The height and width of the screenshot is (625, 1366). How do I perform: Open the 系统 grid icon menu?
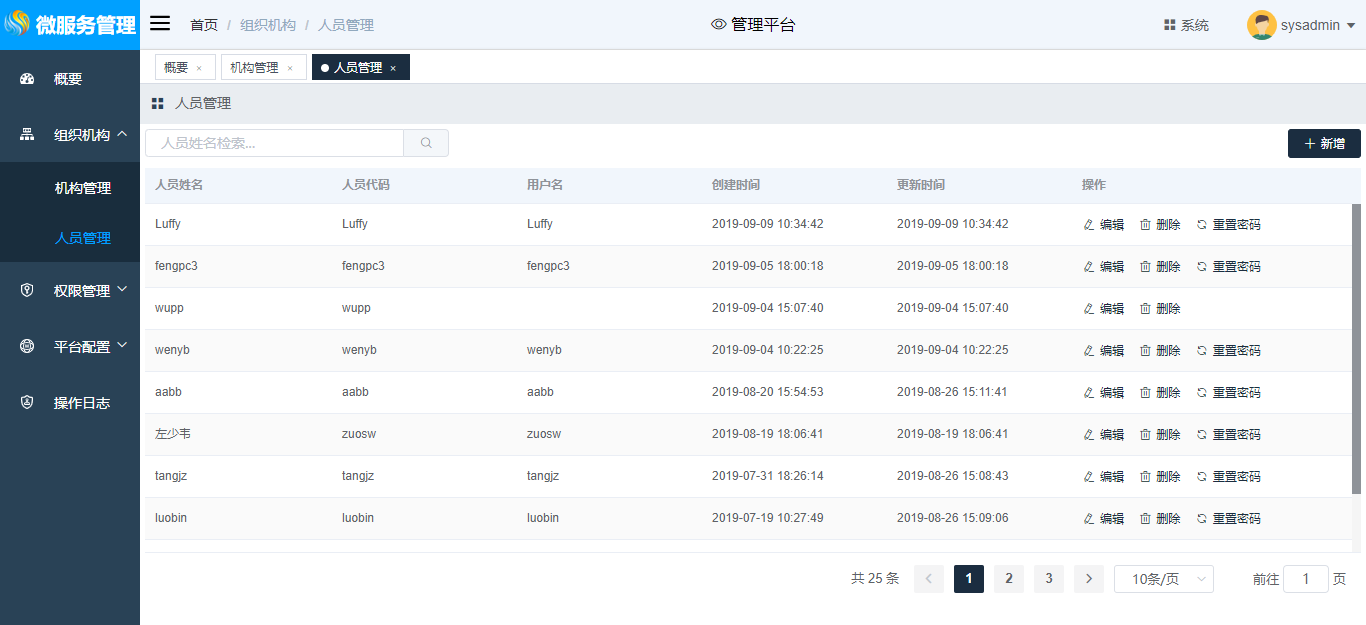(1169, 25)
